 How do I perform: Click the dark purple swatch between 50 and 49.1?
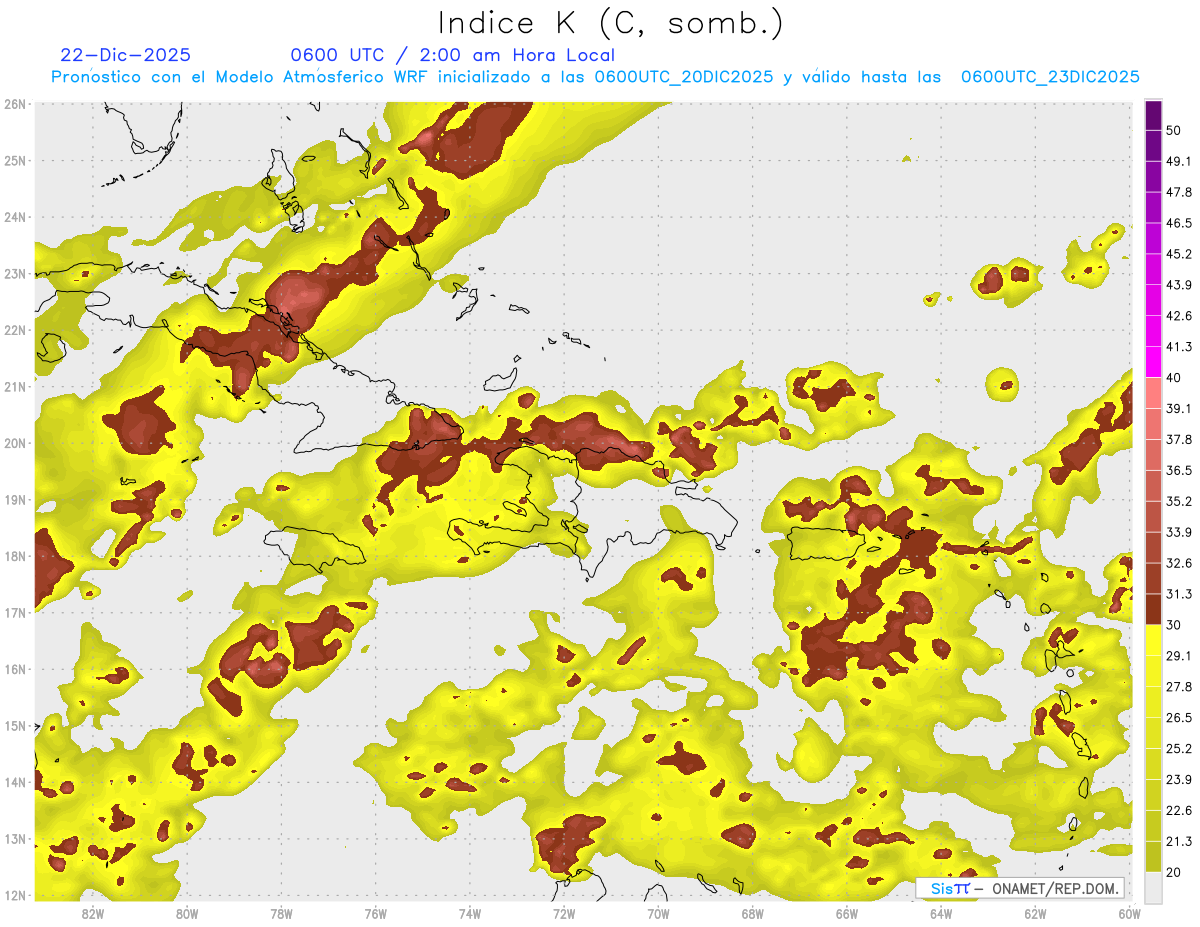(x=1153, y=145)
